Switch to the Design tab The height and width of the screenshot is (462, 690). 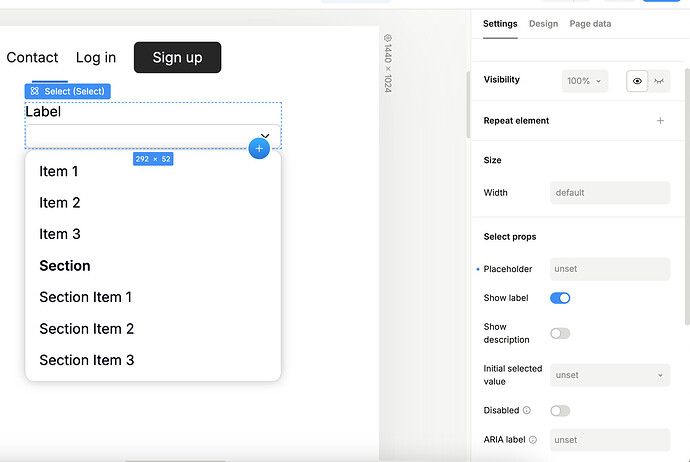coord(543,24)
